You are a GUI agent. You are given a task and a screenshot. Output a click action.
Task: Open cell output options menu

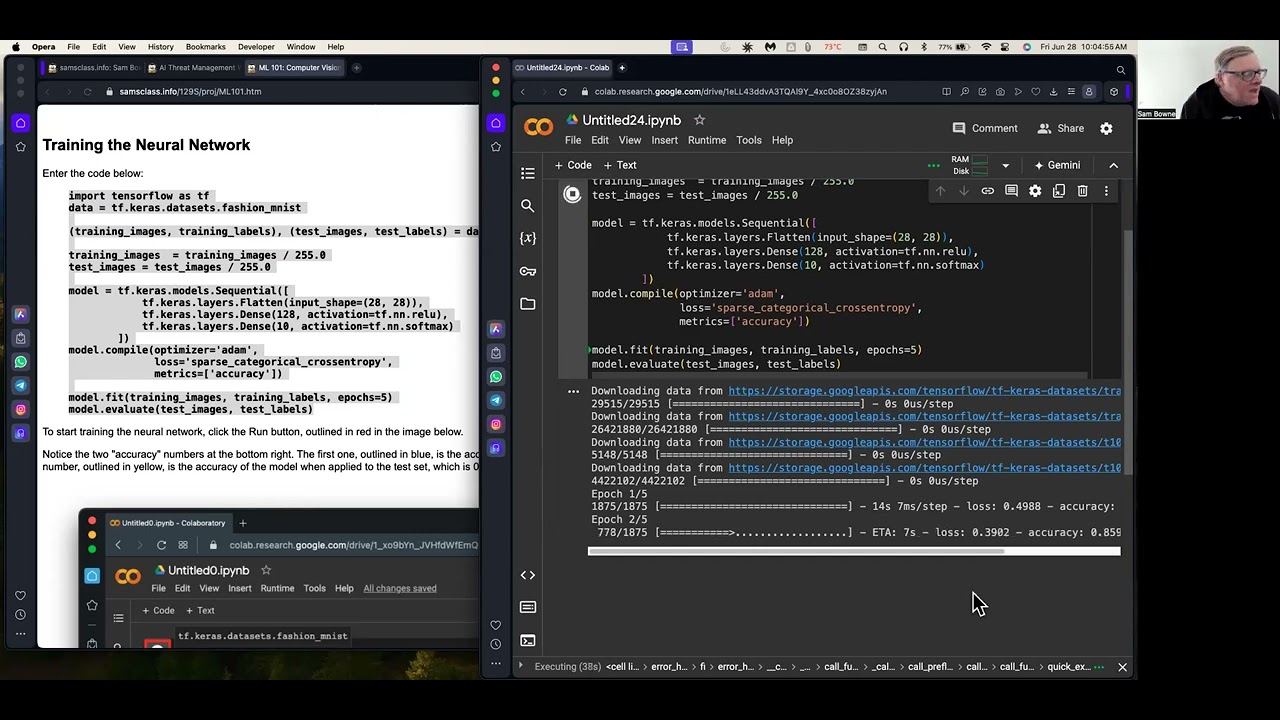(x=573, y=391)
